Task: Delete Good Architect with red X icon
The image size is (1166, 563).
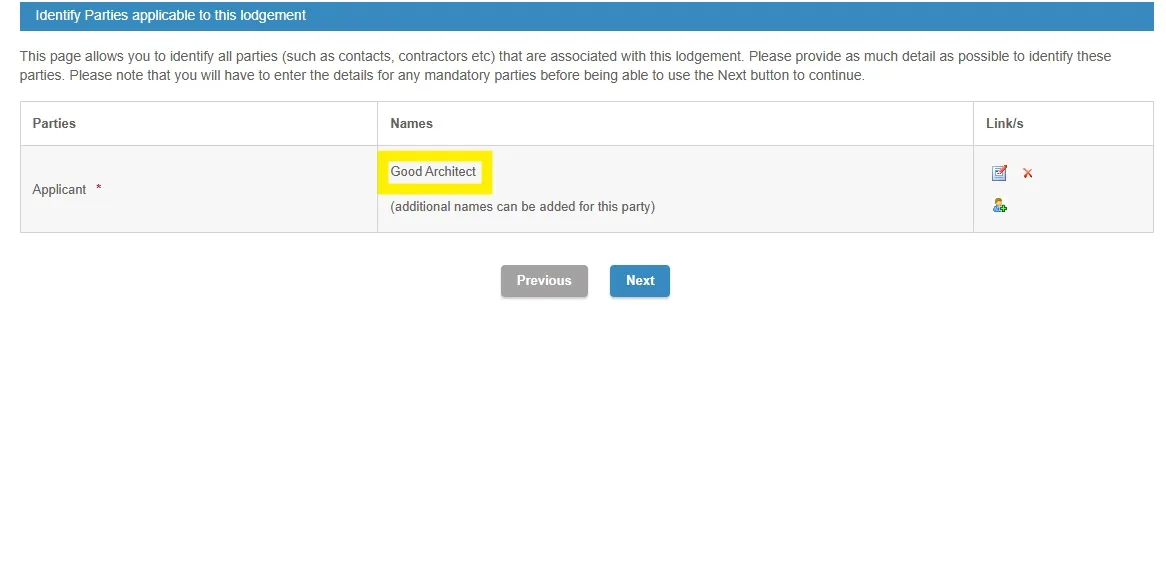Action: [x=1028, y=173]
